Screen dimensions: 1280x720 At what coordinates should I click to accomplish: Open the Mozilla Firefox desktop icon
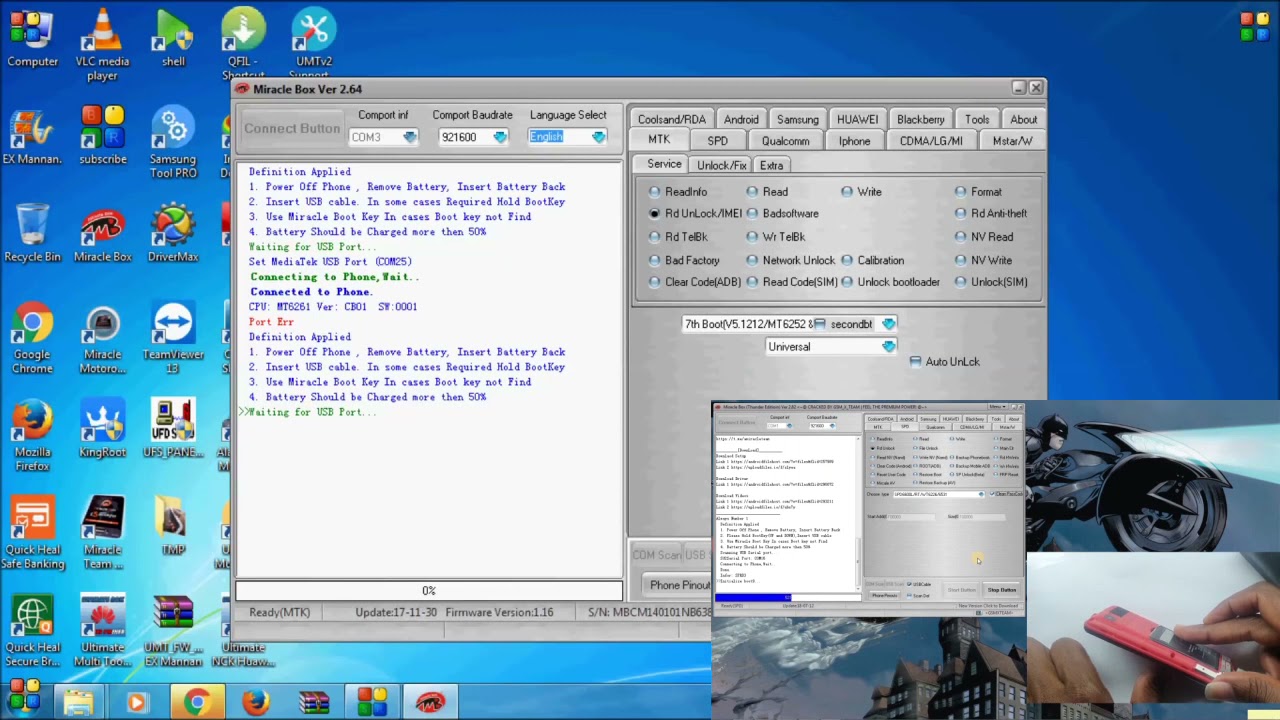tap(32, 436)
